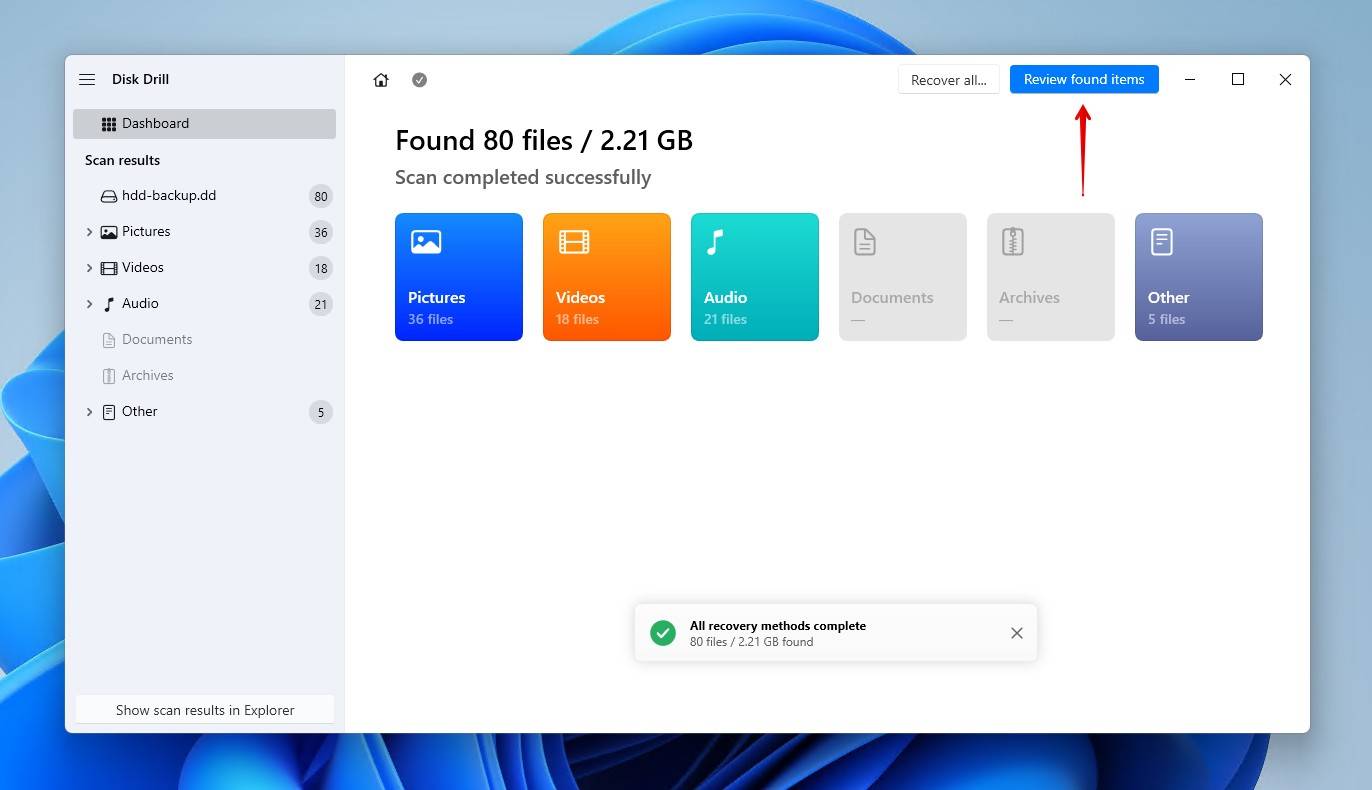Click Review found items button

pos(1084,80)
